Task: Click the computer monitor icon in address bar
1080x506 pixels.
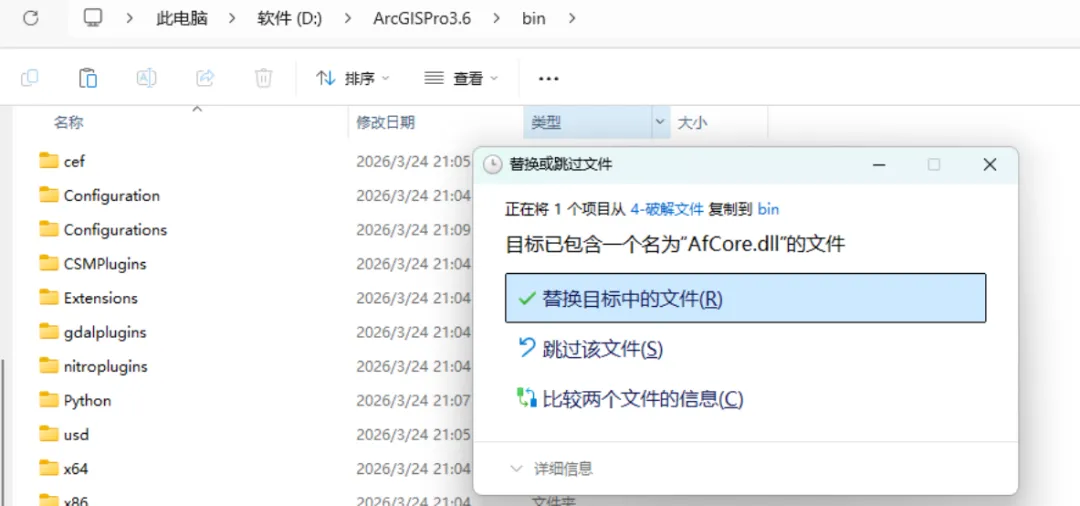Action: click(x=93, y=18)
